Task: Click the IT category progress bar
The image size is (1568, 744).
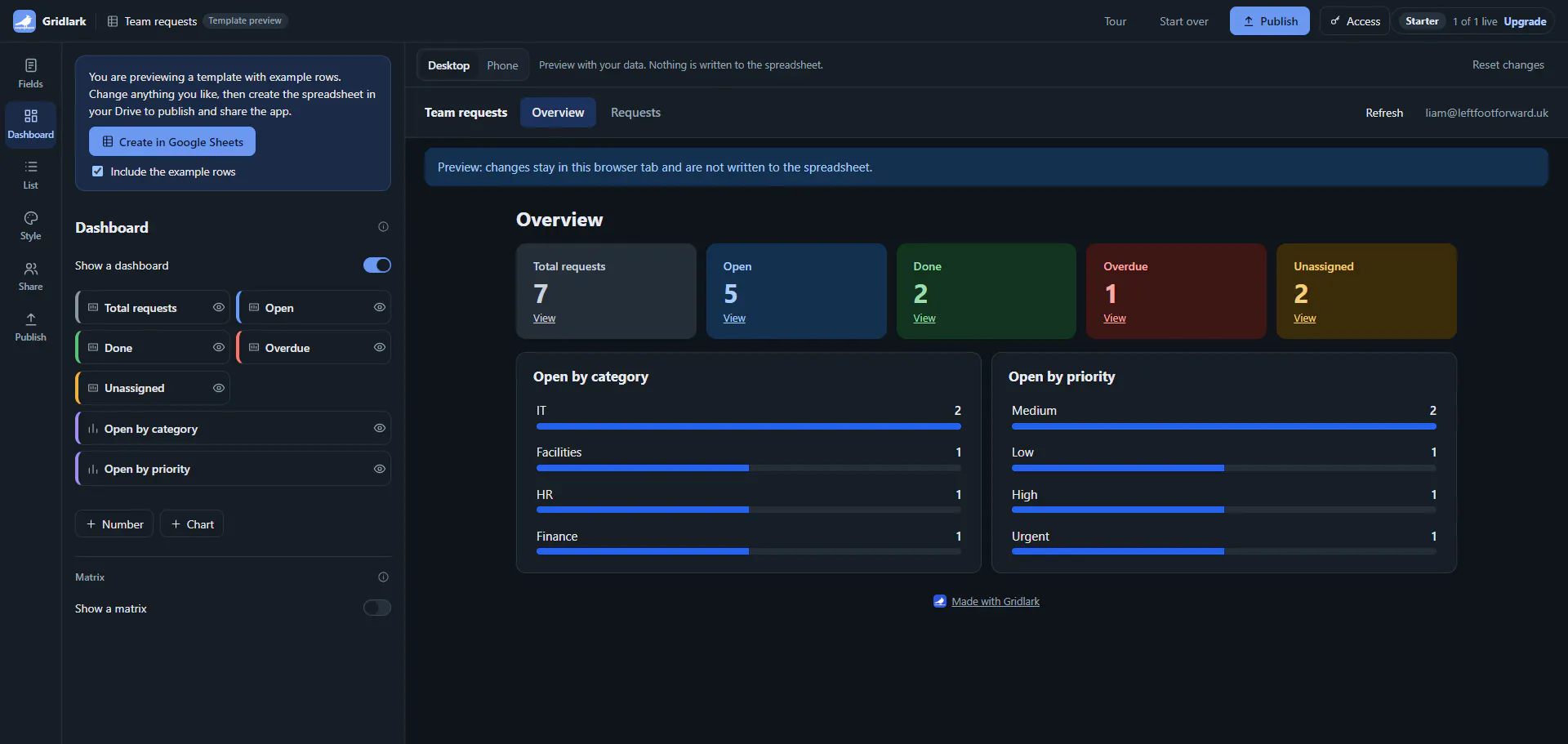Action: click(749, 426)
